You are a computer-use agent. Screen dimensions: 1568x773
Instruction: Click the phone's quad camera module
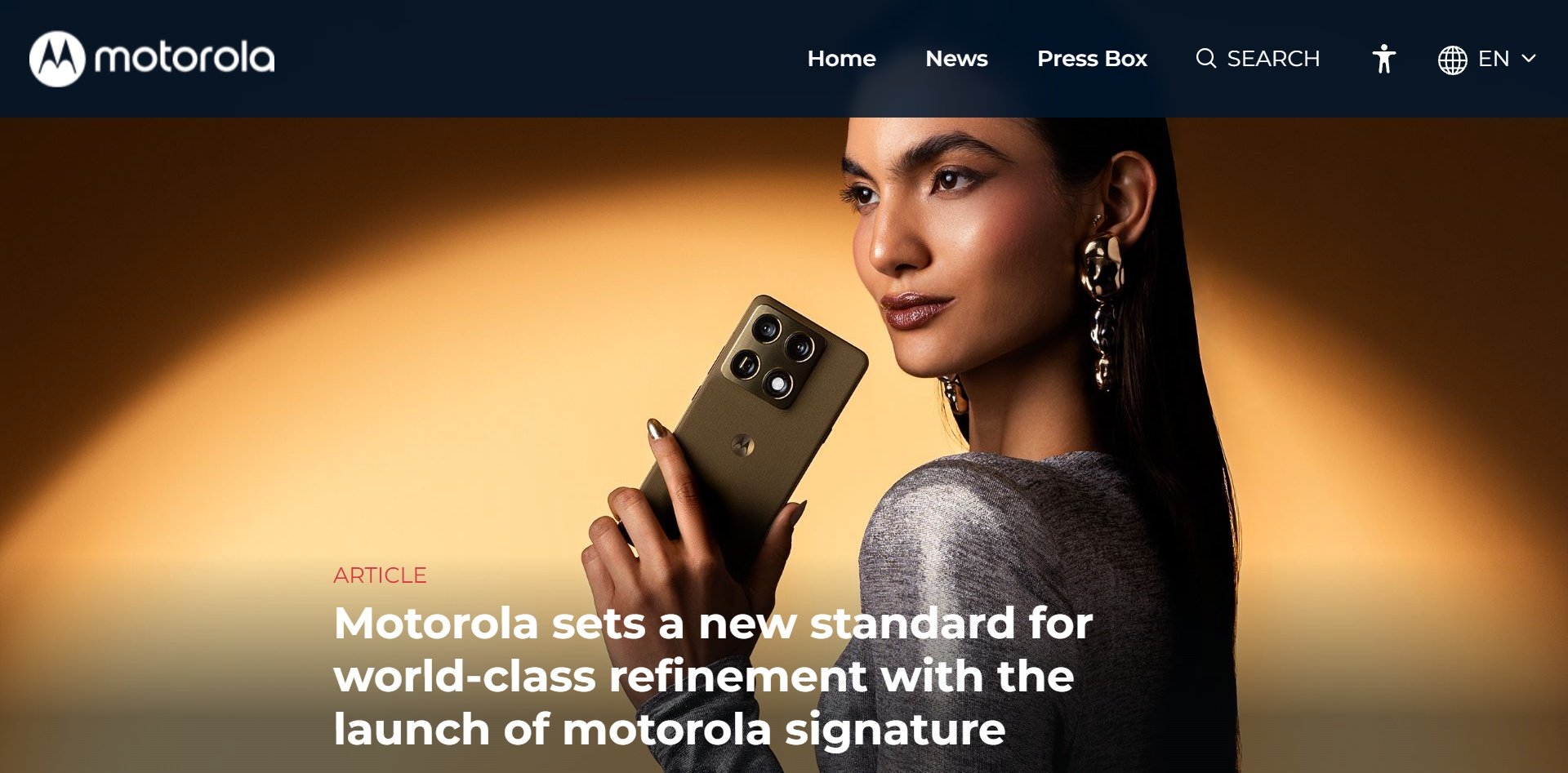tap(773, 353)
